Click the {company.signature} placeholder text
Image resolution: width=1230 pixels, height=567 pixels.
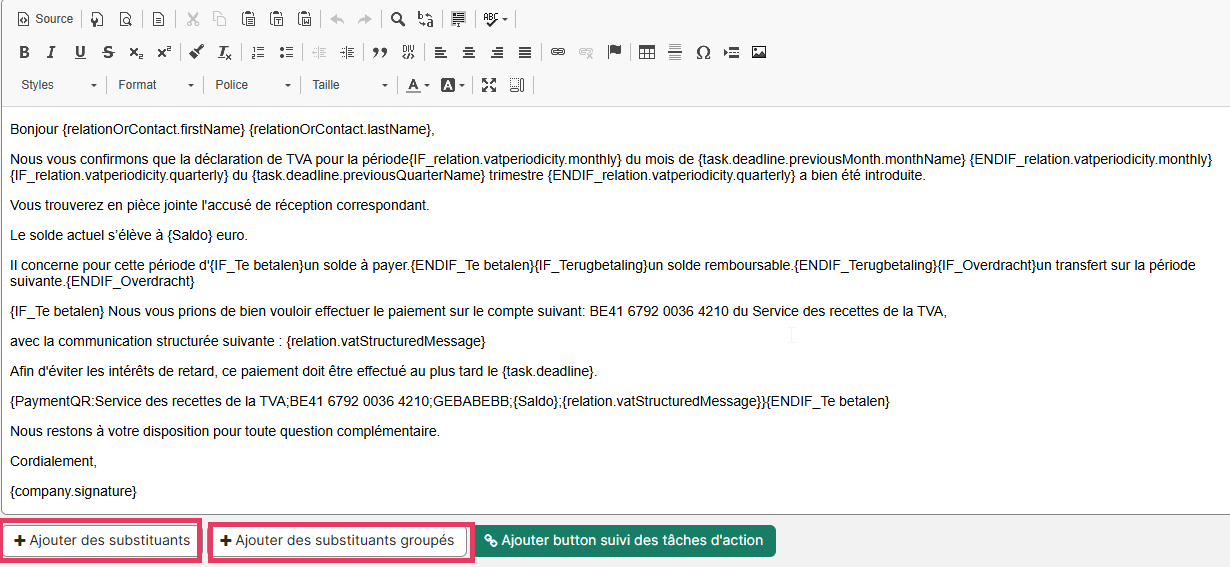73,491
